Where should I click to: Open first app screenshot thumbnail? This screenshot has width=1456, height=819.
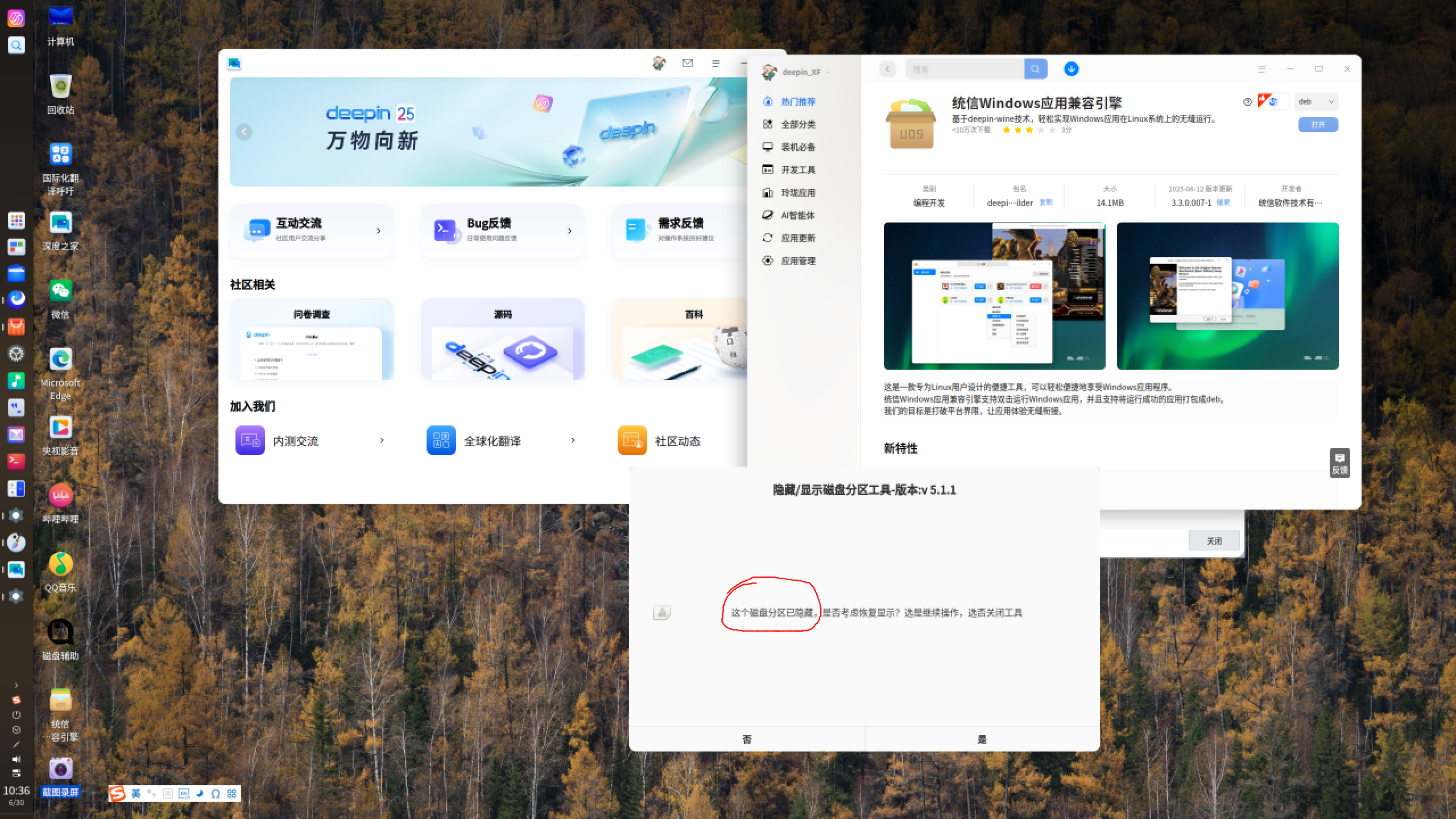[994, 296]
